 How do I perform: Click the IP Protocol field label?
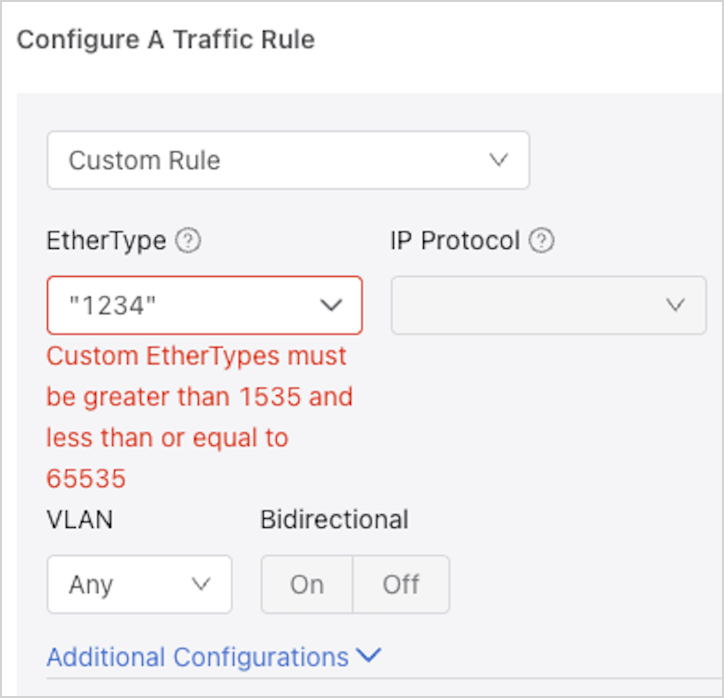[x=455, y=241]
